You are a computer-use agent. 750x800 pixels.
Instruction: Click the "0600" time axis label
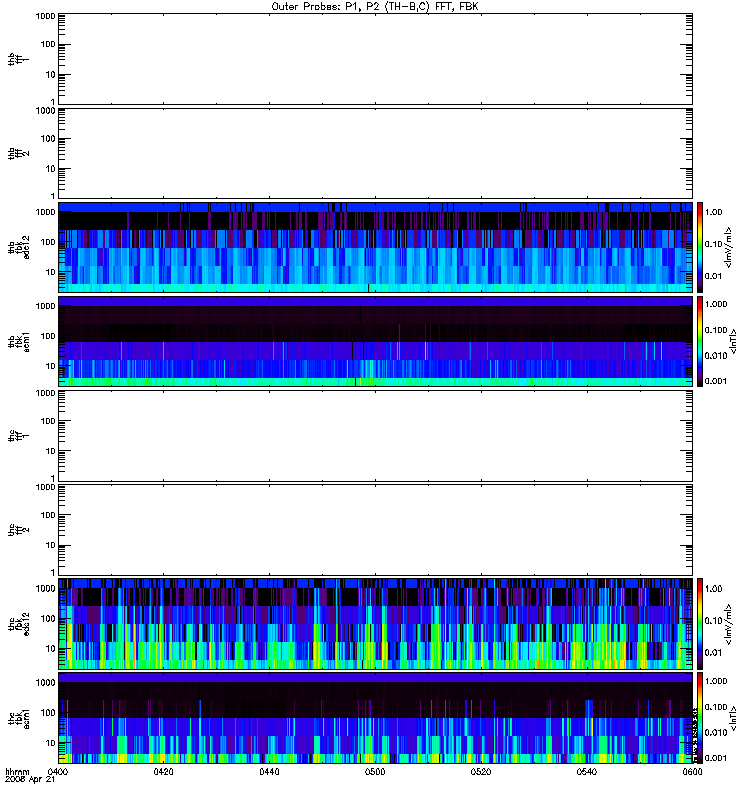[692, 771]
